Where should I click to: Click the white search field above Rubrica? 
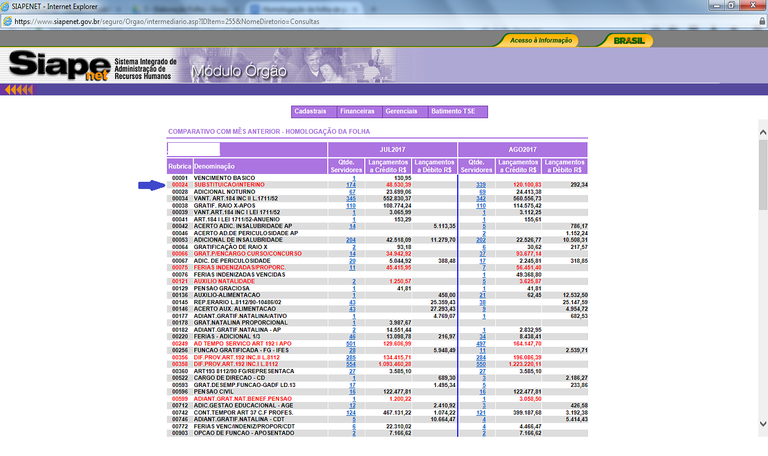point(193,149)
